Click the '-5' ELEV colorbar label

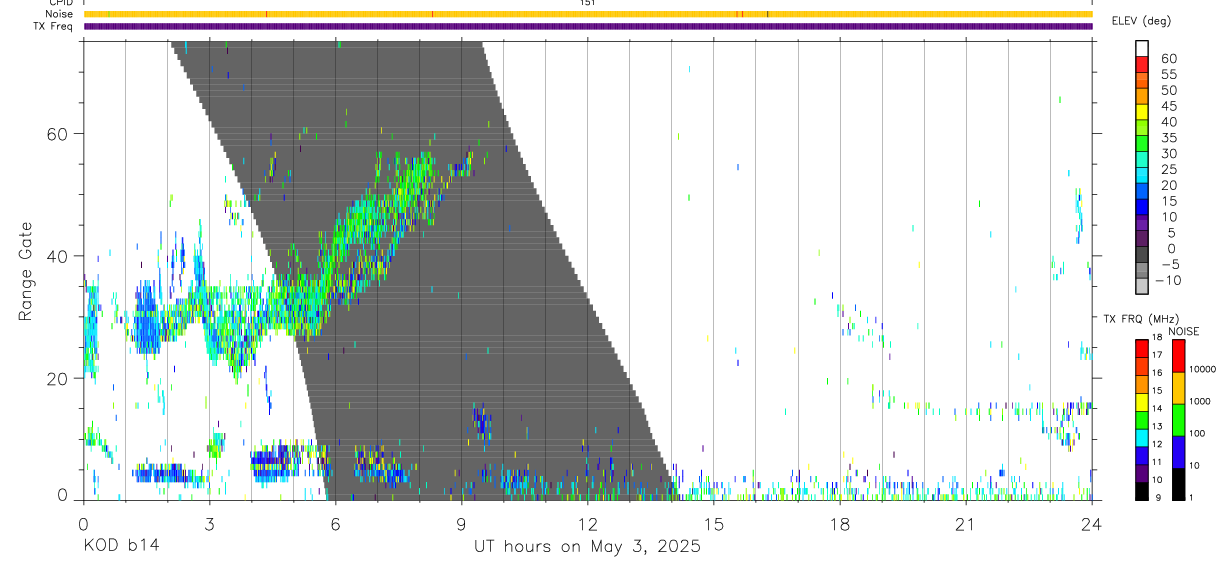[x=1170, y=264]
